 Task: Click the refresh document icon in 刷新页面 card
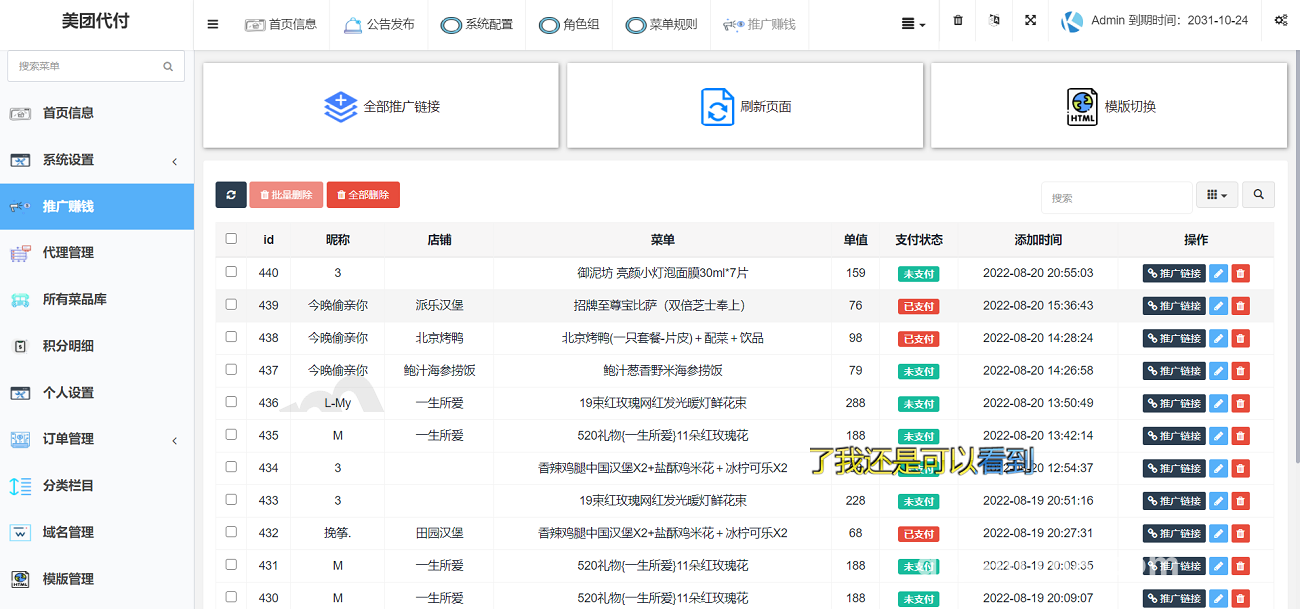pyautogui.click(x=717, y=107)
